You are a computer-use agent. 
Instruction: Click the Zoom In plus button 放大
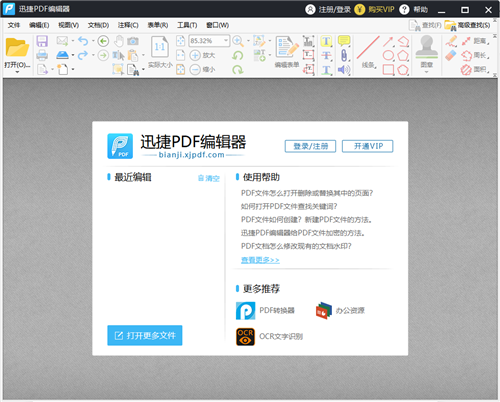[x=202, y=55]
